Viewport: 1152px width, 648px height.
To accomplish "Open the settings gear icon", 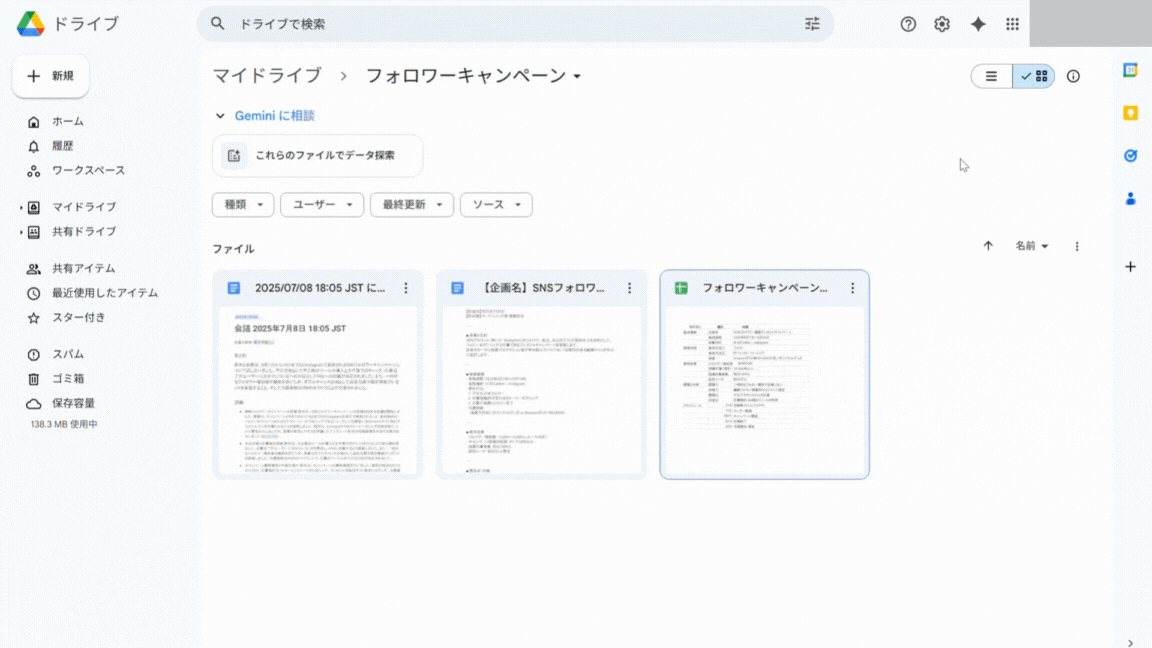I will pos(942,24).
